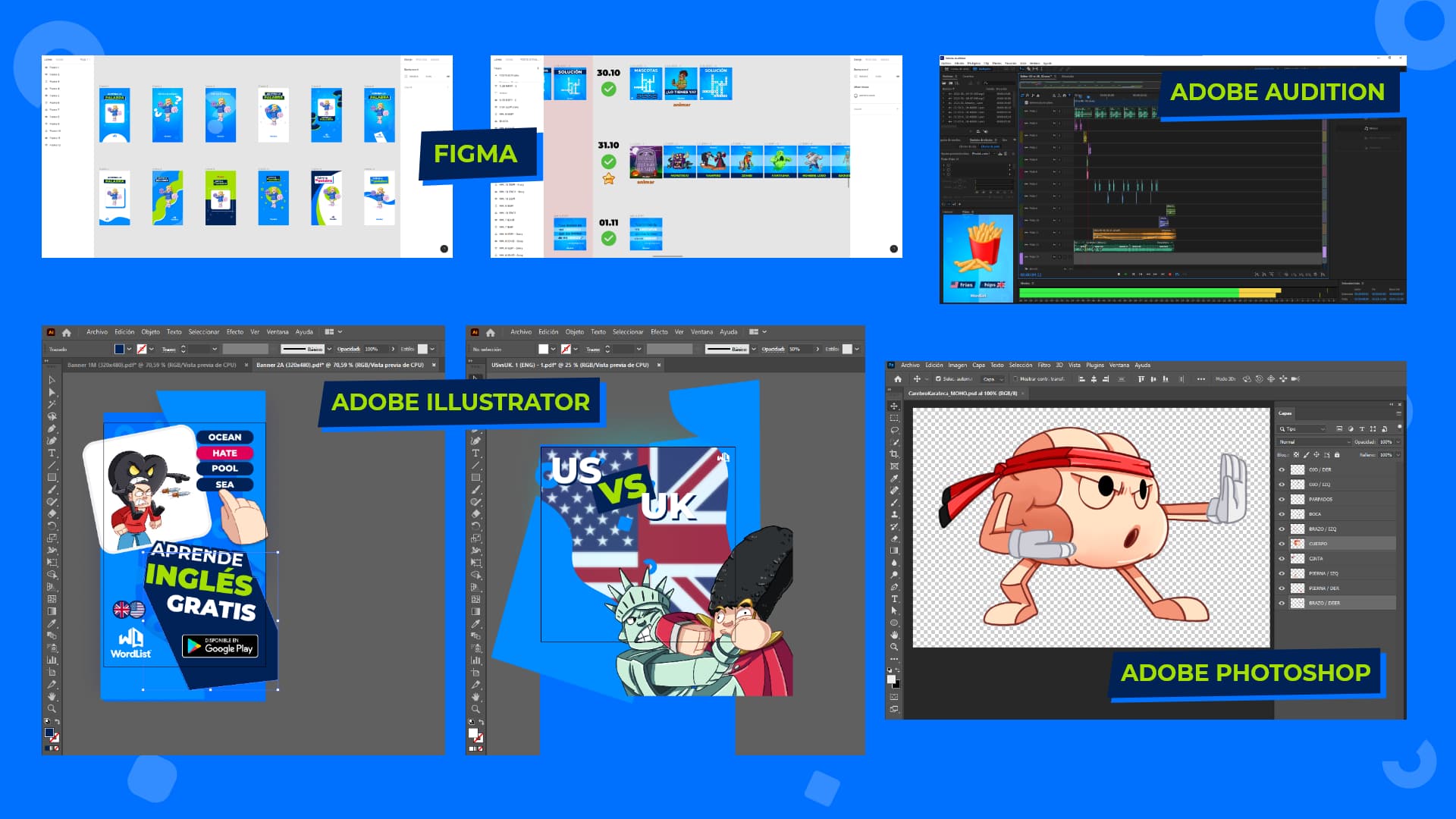Screen dimensions: 1456x819
Task: Hide the PARPADOS layer
Action: pos(1282,499)
